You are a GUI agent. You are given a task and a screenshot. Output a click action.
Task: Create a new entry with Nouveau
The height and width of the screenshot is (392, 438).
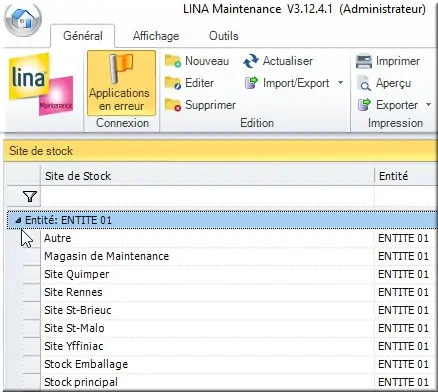(197, 61)
